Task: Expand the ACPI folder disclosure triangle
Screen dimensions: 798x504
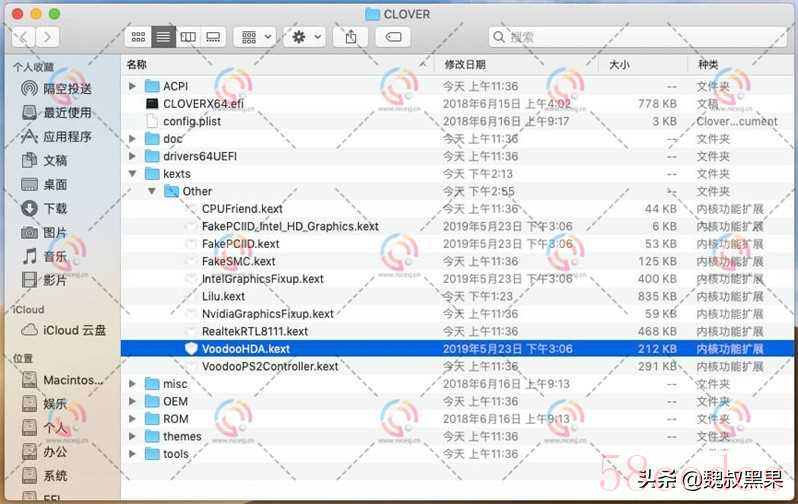Action: pos(132,86)
